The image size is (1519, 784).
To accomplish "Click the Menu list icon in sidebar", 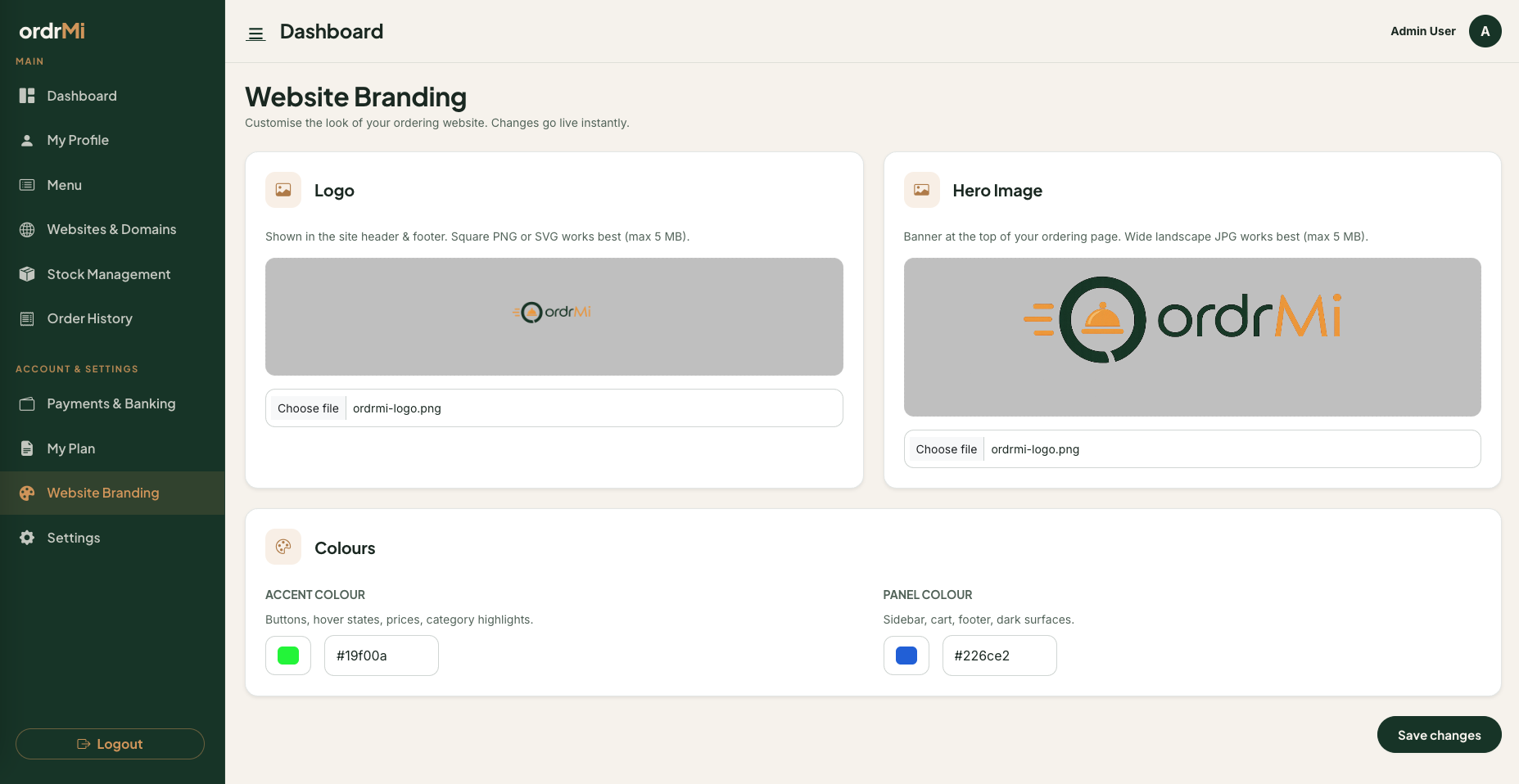I will point(27,185).
